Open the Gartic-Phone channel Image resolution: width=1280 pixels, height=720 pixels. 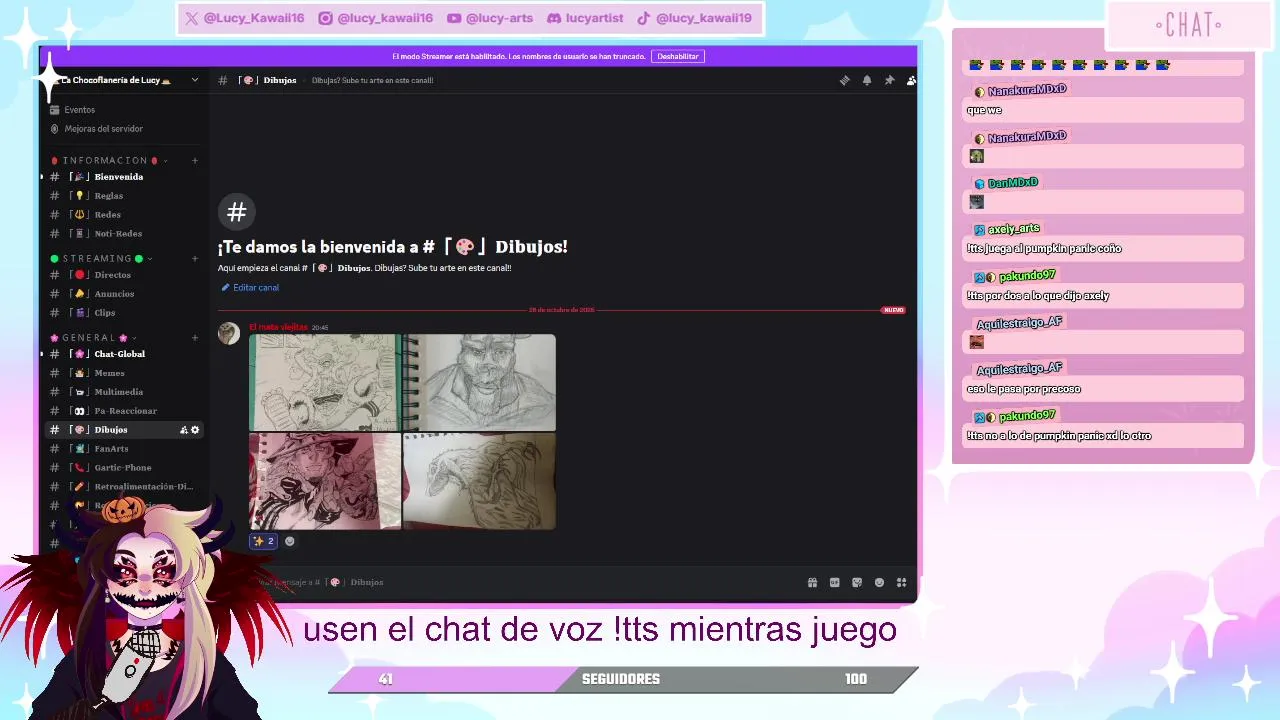(x=124, y=468)
